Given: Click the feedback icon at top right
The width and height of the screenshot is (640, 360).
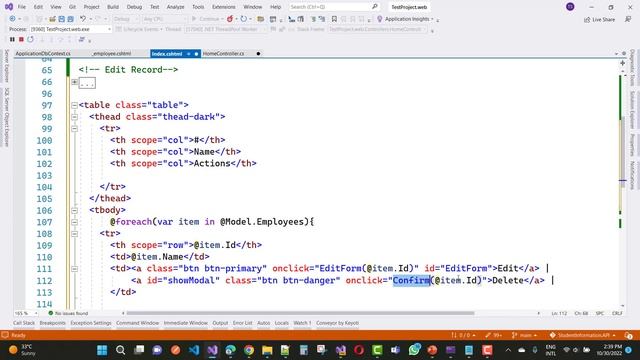Looking at the screenshot, I should pos(628,19).
